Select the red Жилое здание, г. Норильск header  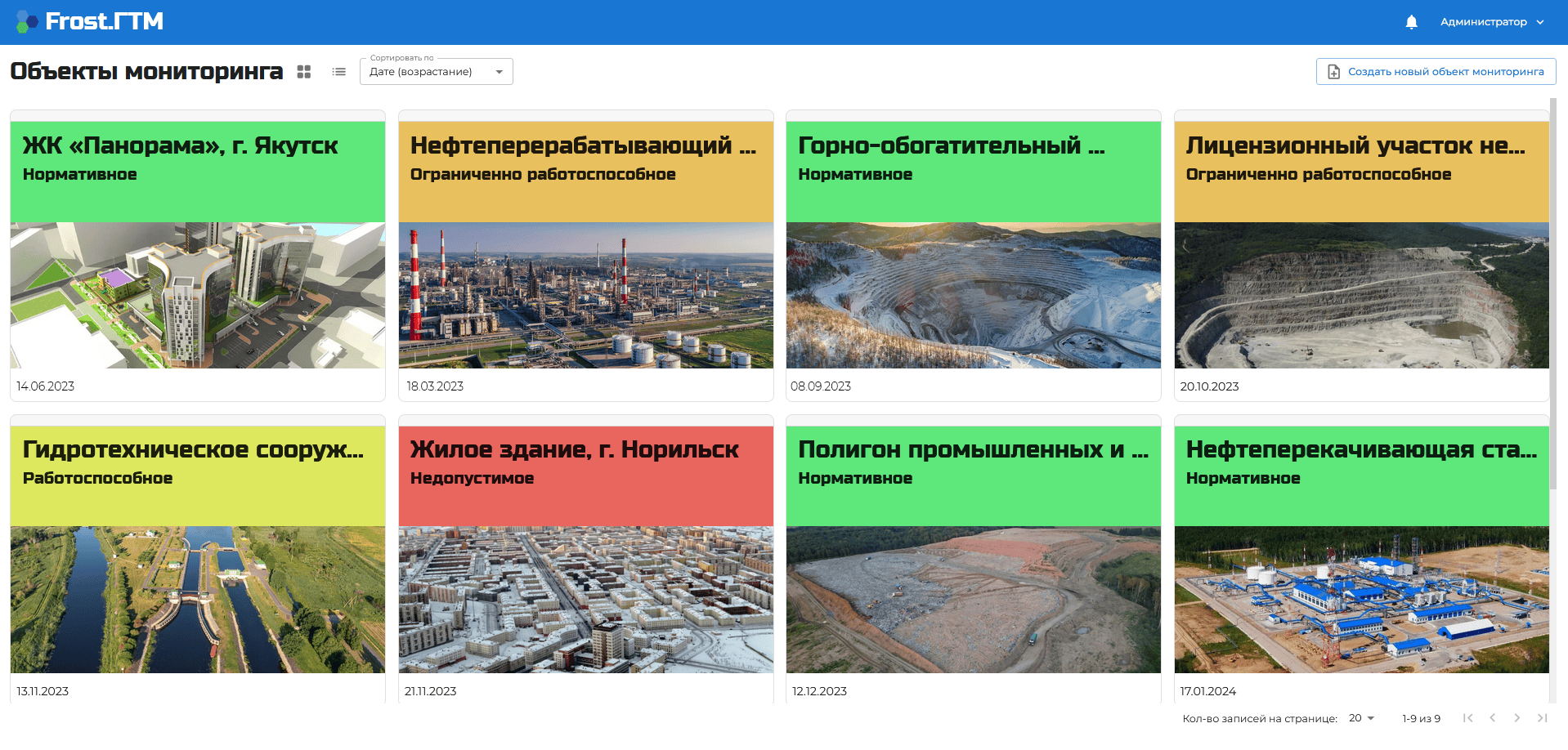click(x=585, y=475)
